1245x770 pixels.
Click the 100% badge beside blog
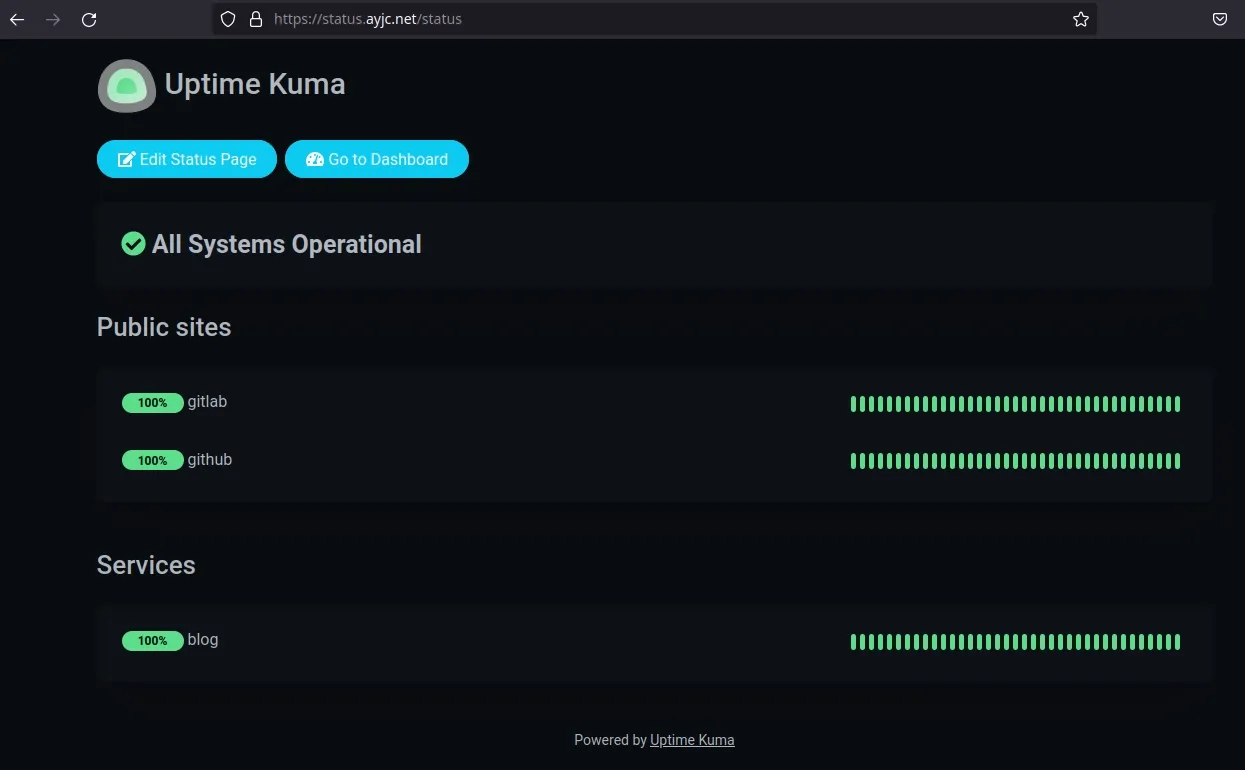[153, 641]
